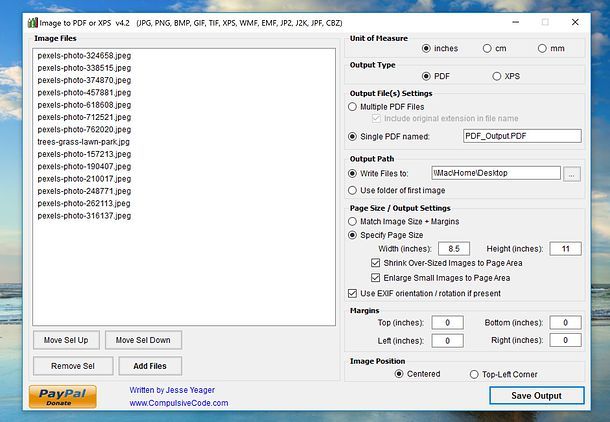Choose XPS output type
This screenshot has height=422, width=610.
point(496,76)
